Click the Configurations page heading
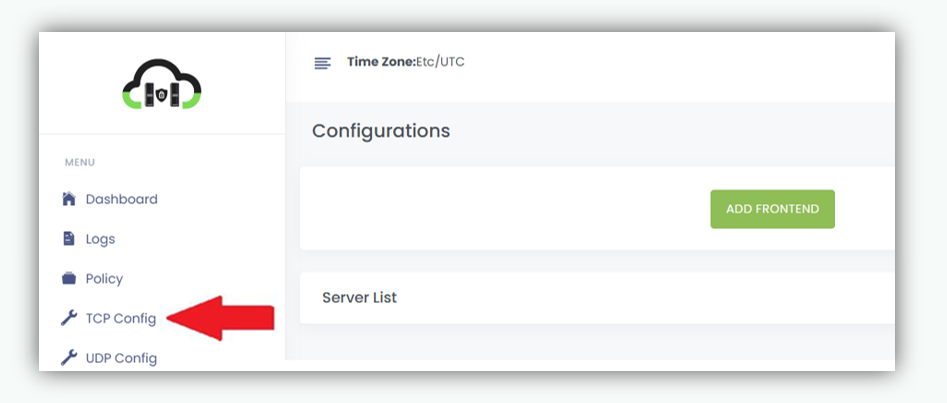This screenshot has height=403, width=947. (381, 131)
